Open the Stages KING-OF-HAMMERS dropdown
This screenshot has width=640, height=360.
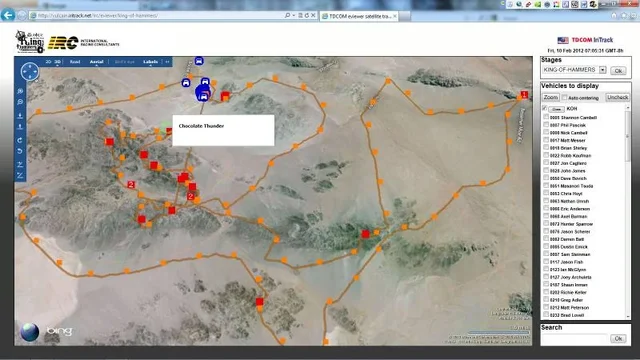click(602, 70)
